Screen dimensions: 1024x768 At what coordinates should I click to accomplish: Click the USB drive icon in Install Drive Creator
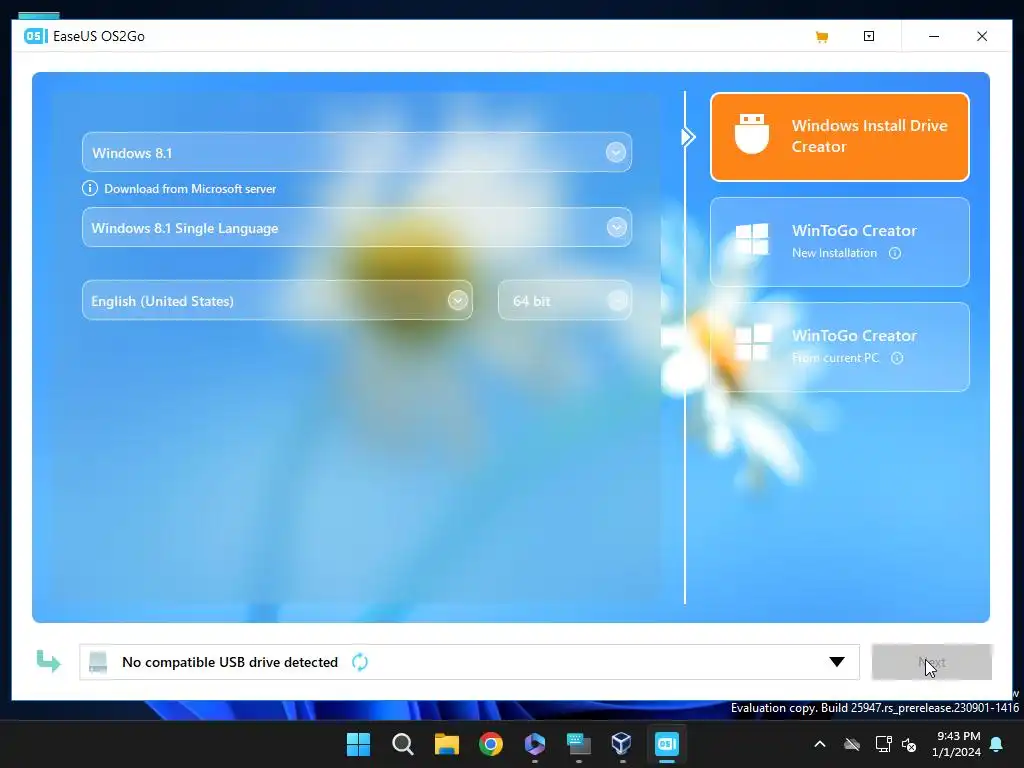pyautogui.click(x=752, y=134)
